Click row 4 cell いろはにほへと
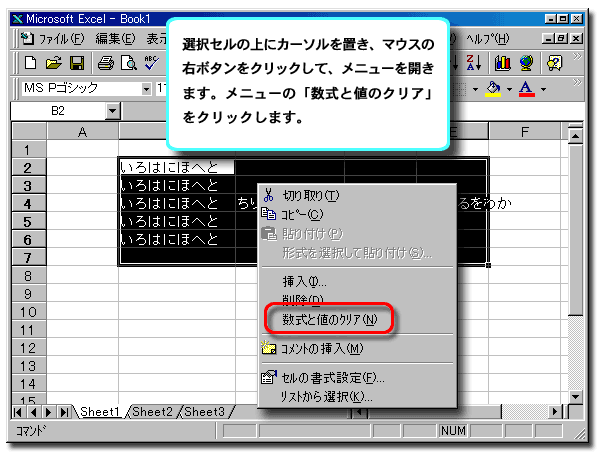 (x=177, y=203)
